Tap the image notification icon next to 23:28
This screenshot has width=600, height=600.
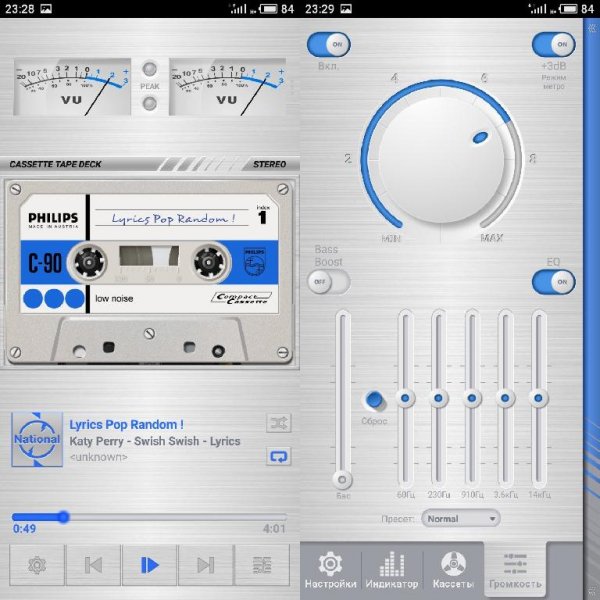[46, 9]
